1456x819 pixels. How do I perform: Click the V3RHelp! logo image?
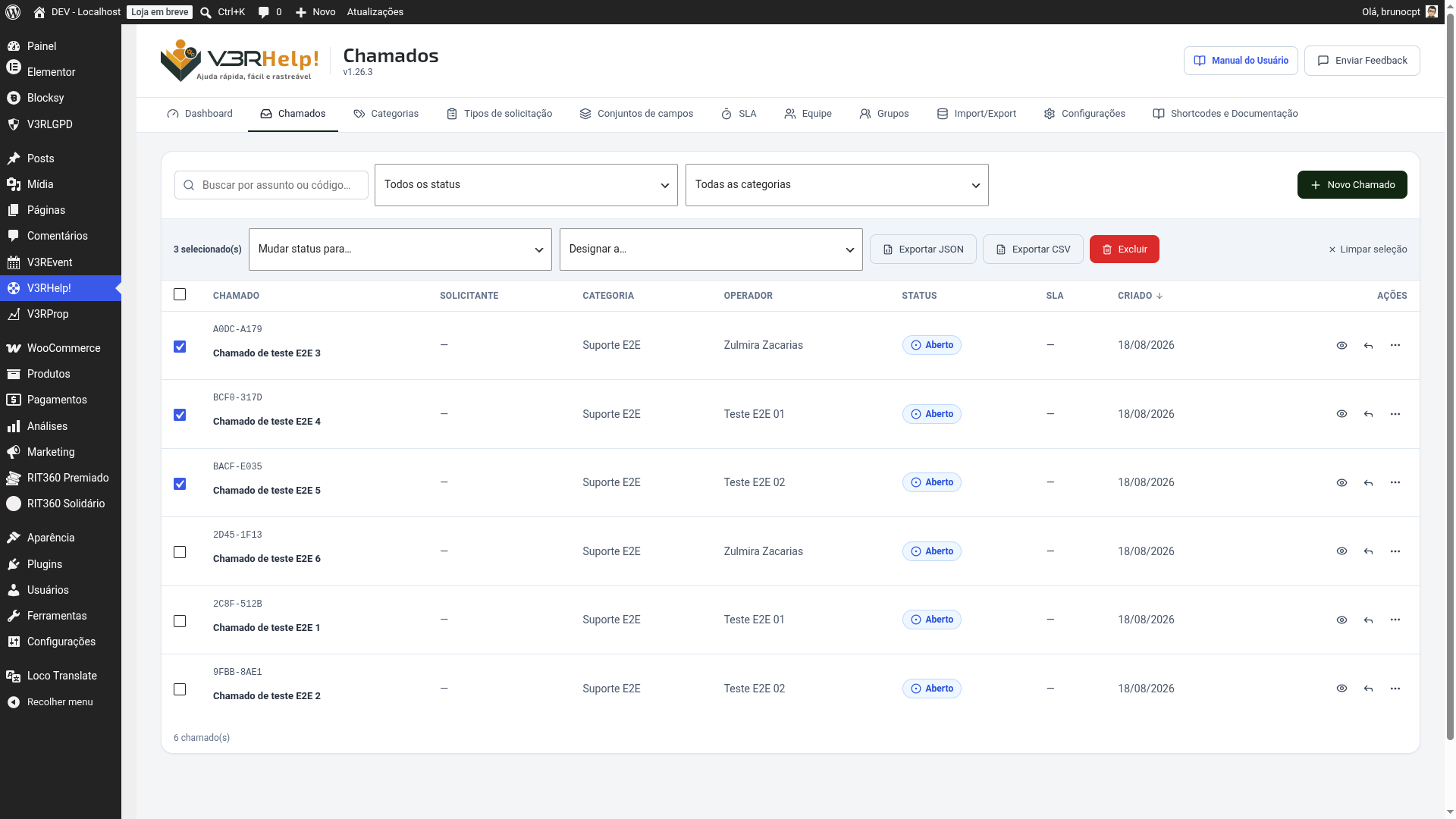point(240,61)
